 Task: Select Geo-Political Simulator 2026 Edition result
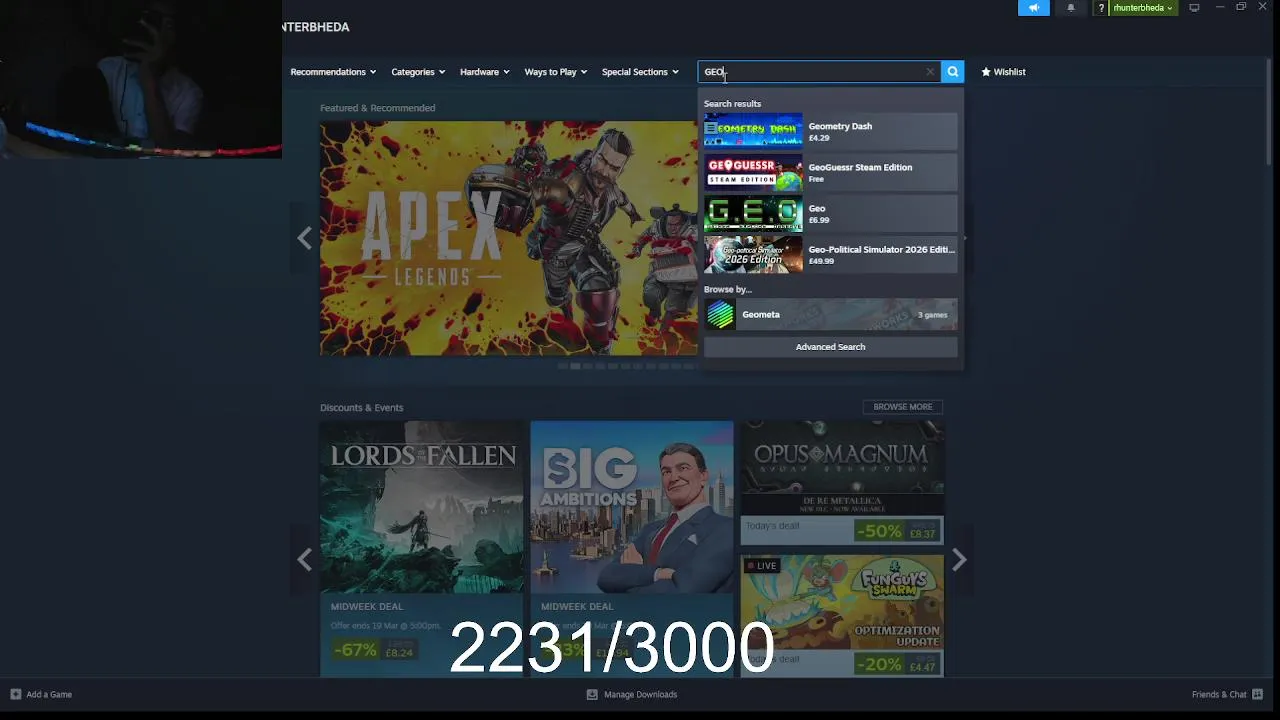point(830,254)
